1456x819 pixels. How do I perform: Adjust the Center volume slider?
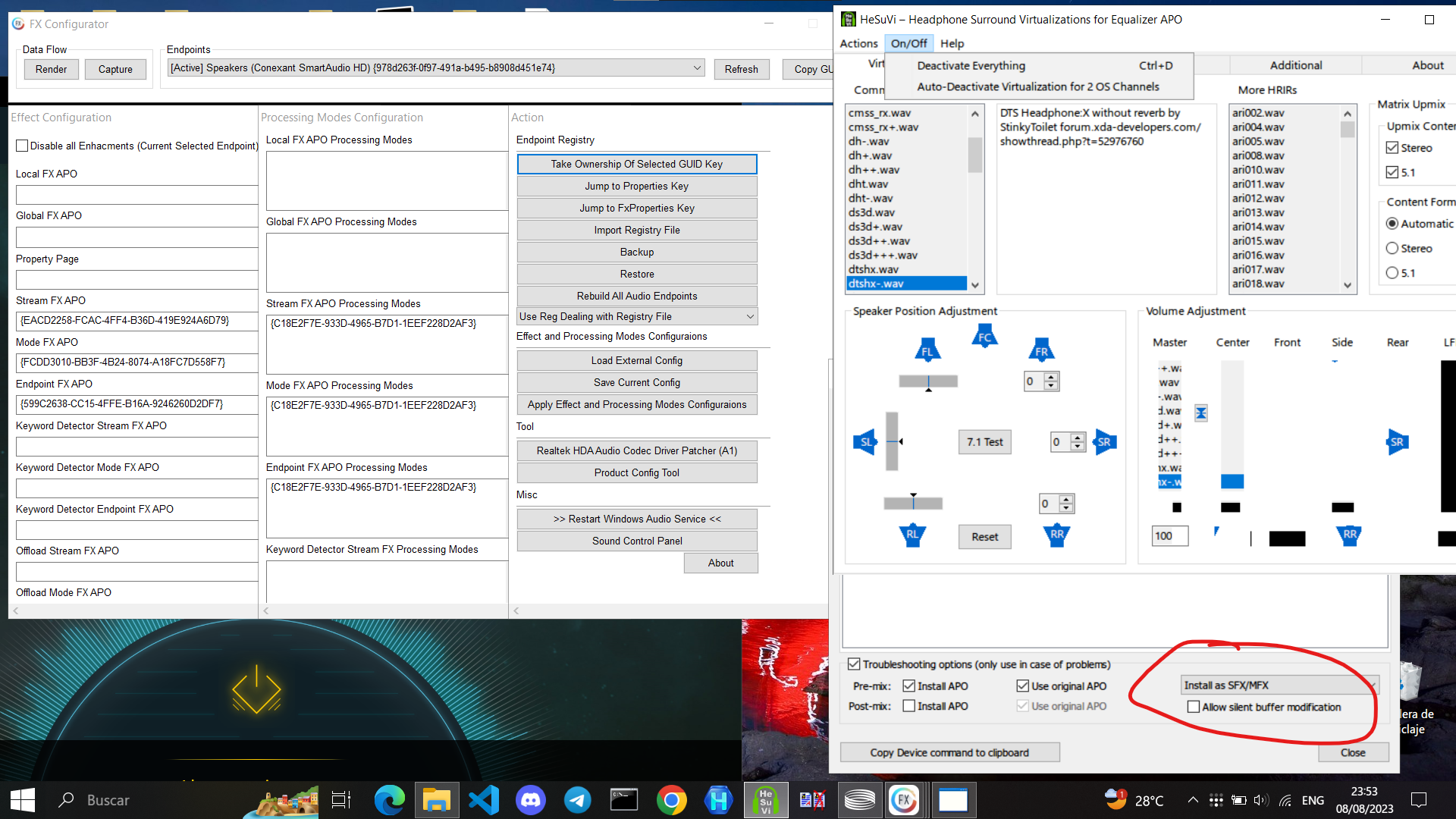[1232, 425]
